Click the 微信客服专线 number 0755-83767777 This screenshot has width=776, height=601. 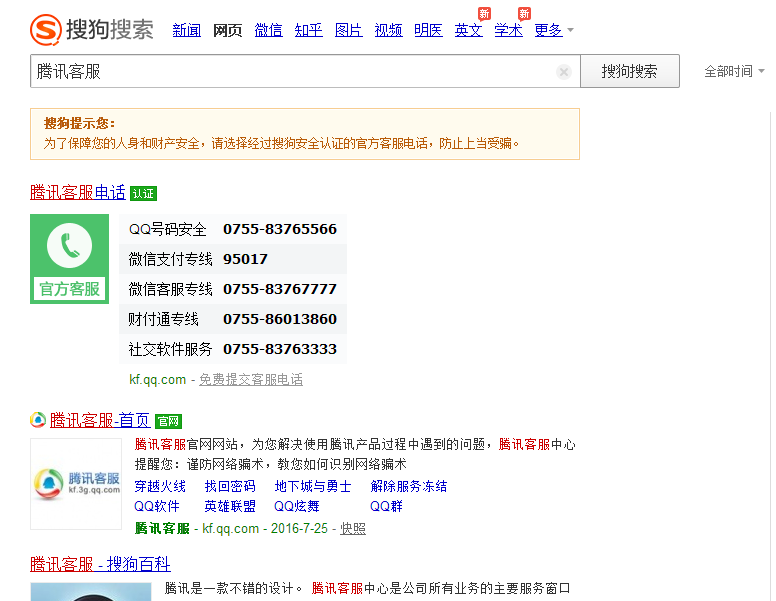click(280, 289)
